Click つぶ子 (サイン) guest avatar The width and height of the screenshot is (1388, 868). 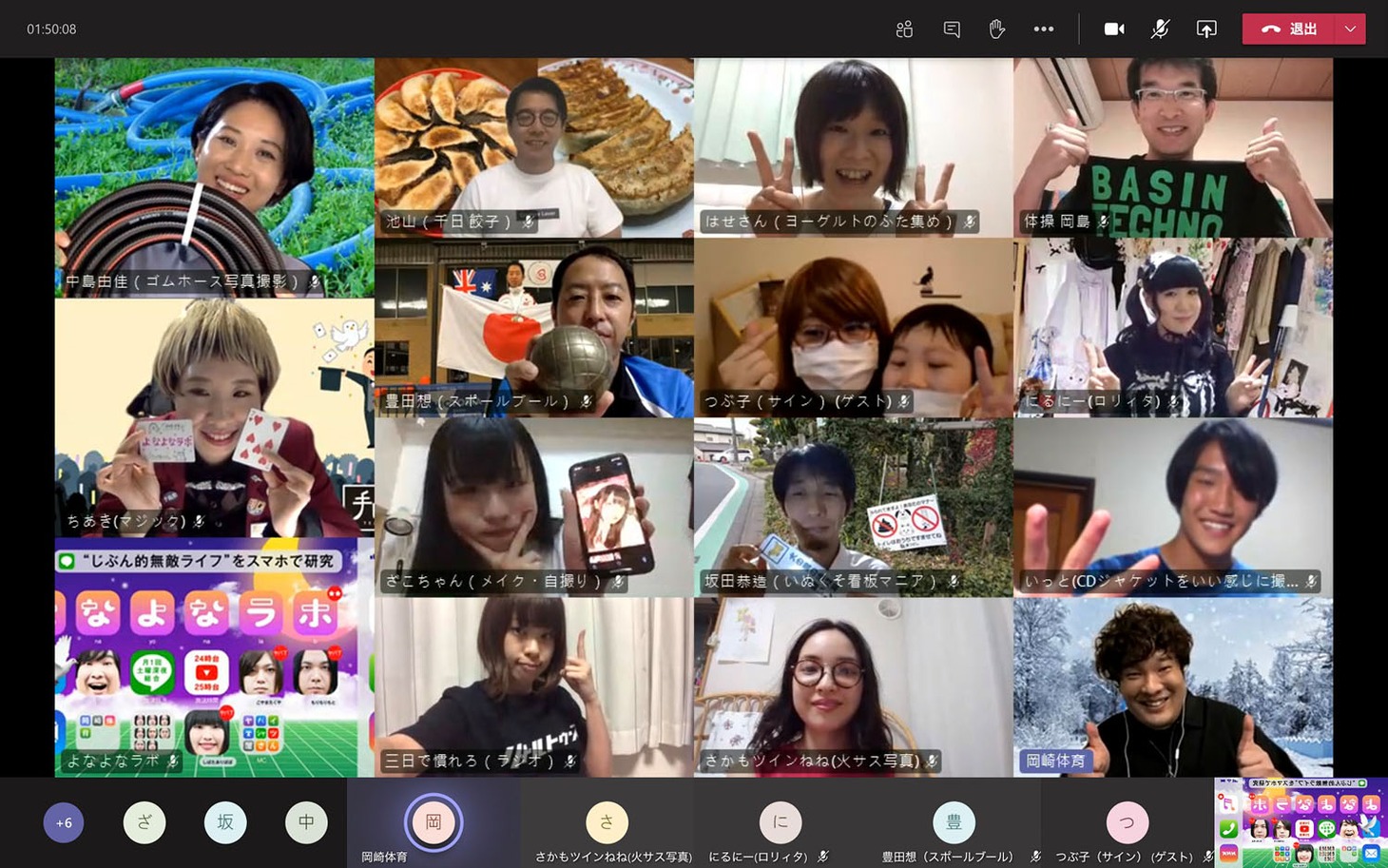coord(1127,822)
